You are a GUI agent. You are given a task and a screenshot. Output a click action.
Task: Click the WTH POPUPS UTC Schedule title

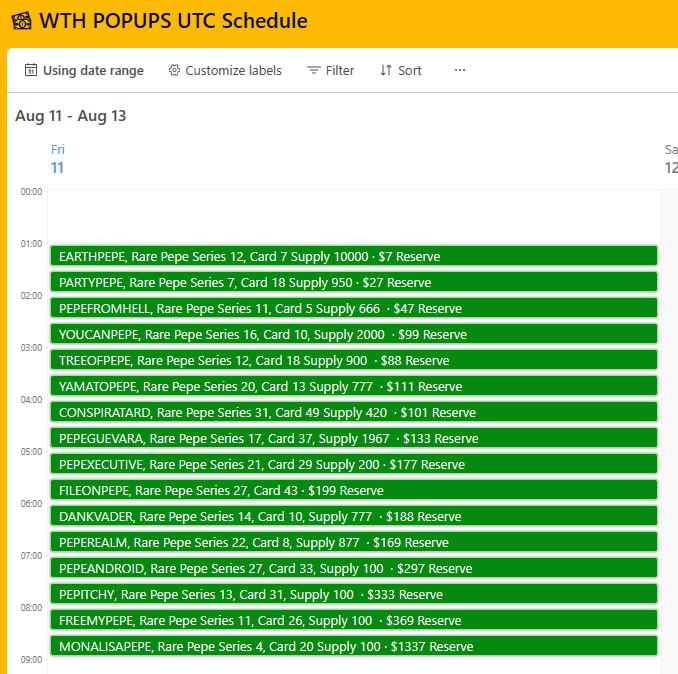[x=173, y=21]
